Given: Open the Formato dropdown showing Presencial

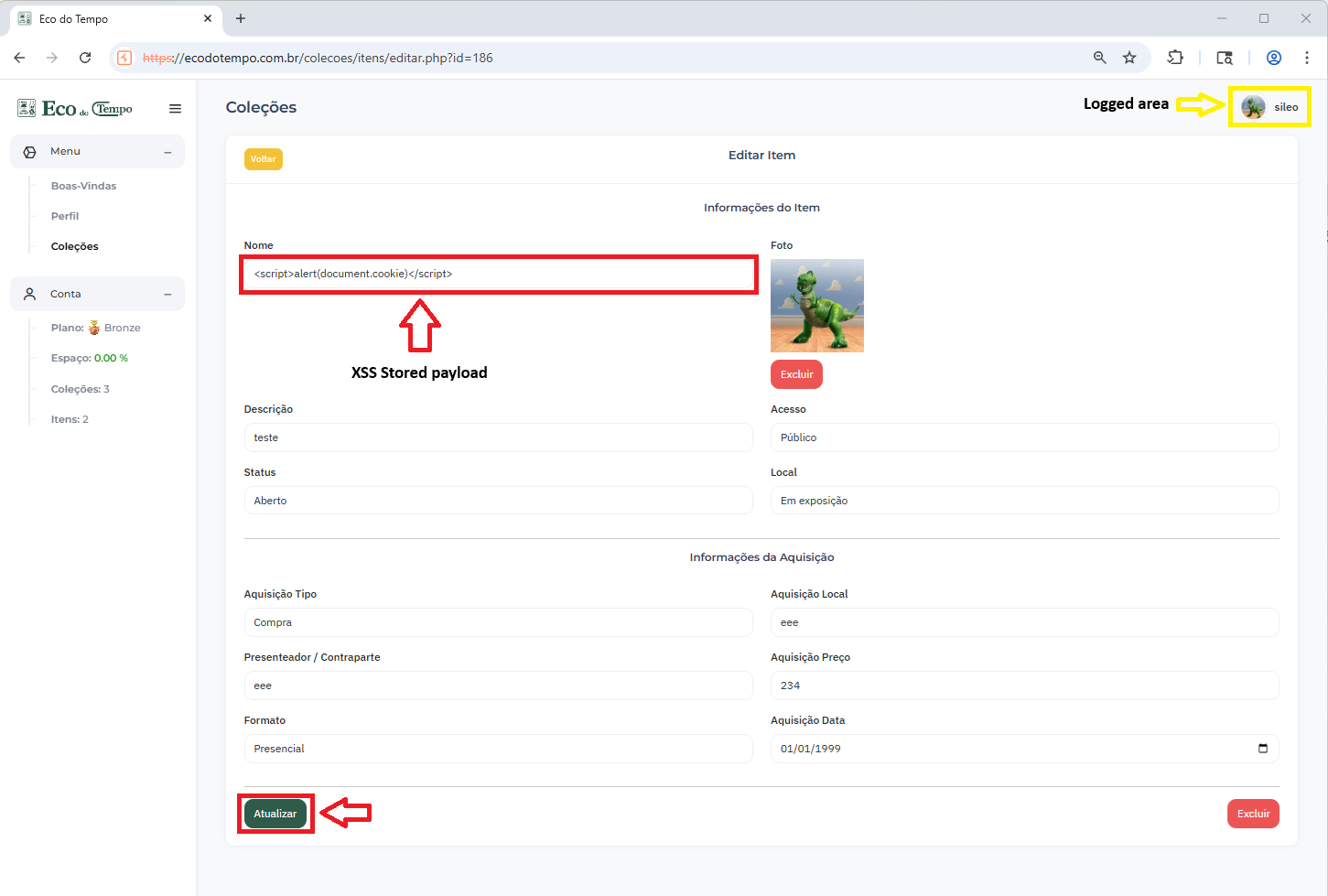Looking at the screenshot, I should (x=498, y=749).
